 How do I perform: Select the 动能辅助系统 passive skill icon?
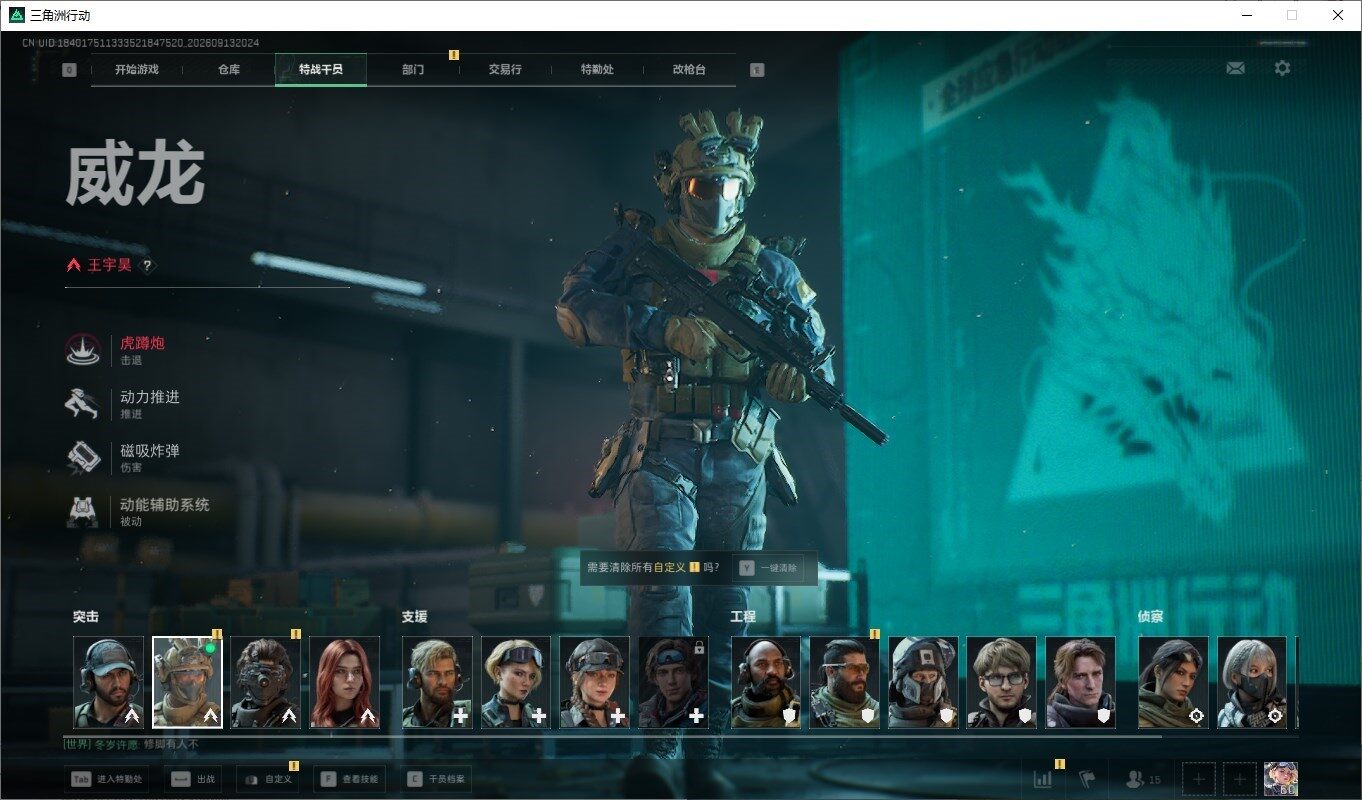click(82, 512)
